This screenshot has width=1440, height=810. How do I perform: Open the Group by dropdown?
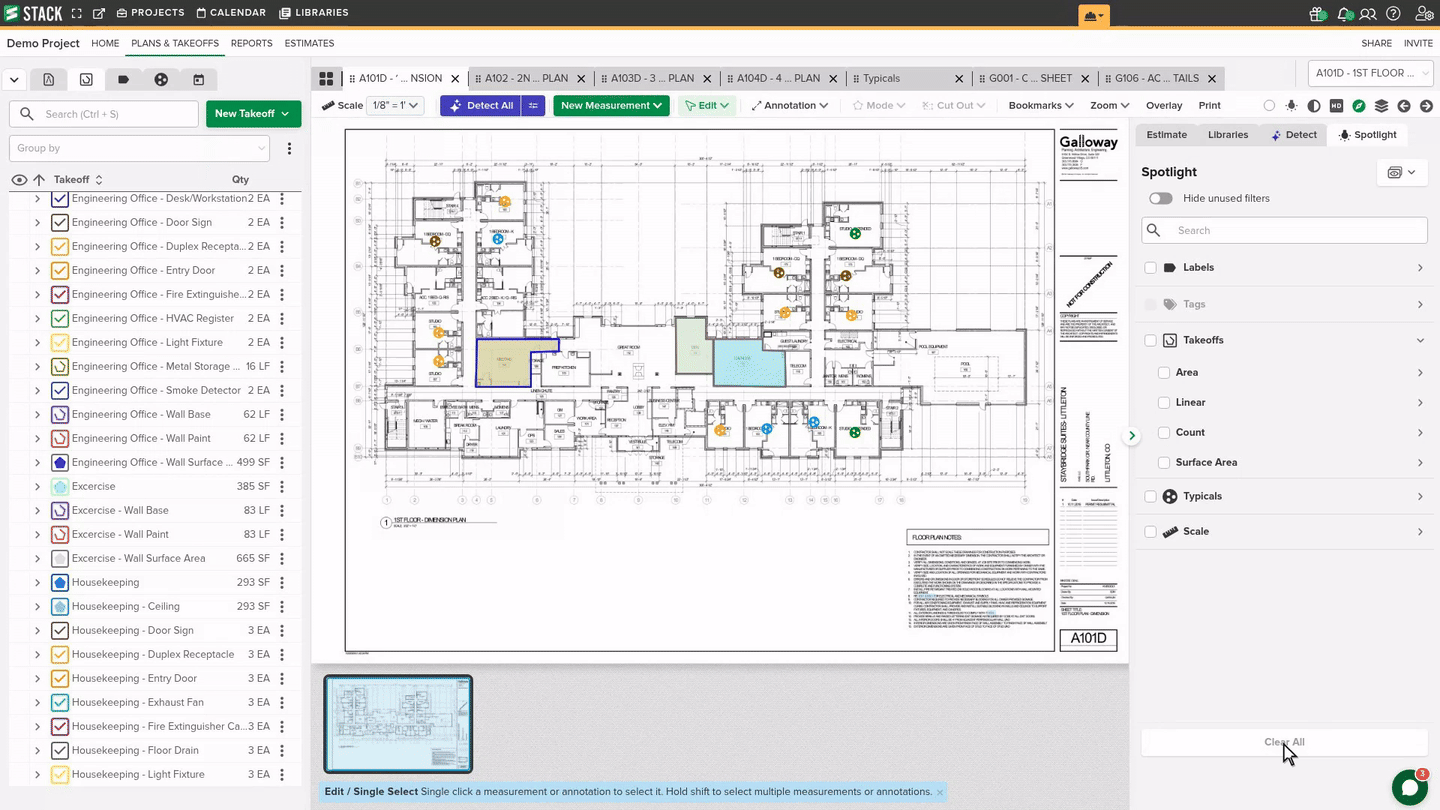click(x=139, y=148)
